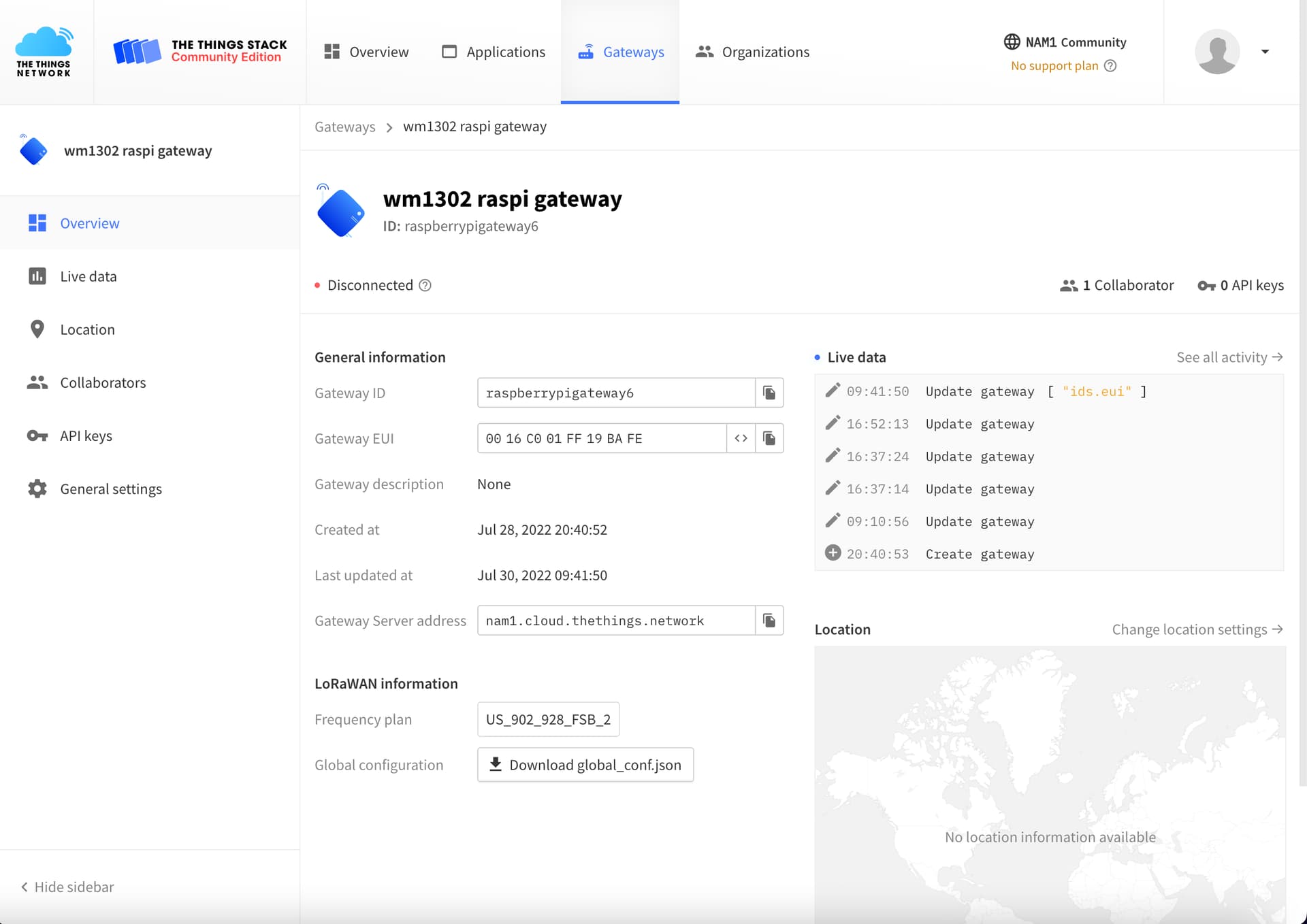Image resolution: width=1307 pixels, height=924 pixels.
Task: Toggle Gateway EUI byte representation
Action: pos(741,438)
